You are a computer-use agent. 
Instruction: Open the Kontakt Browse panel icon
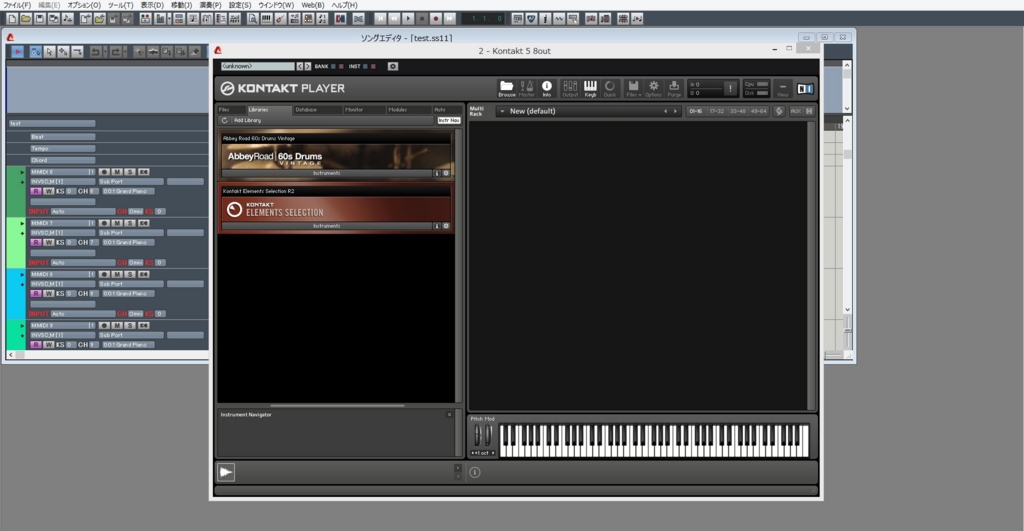click(x=507, y=88)
